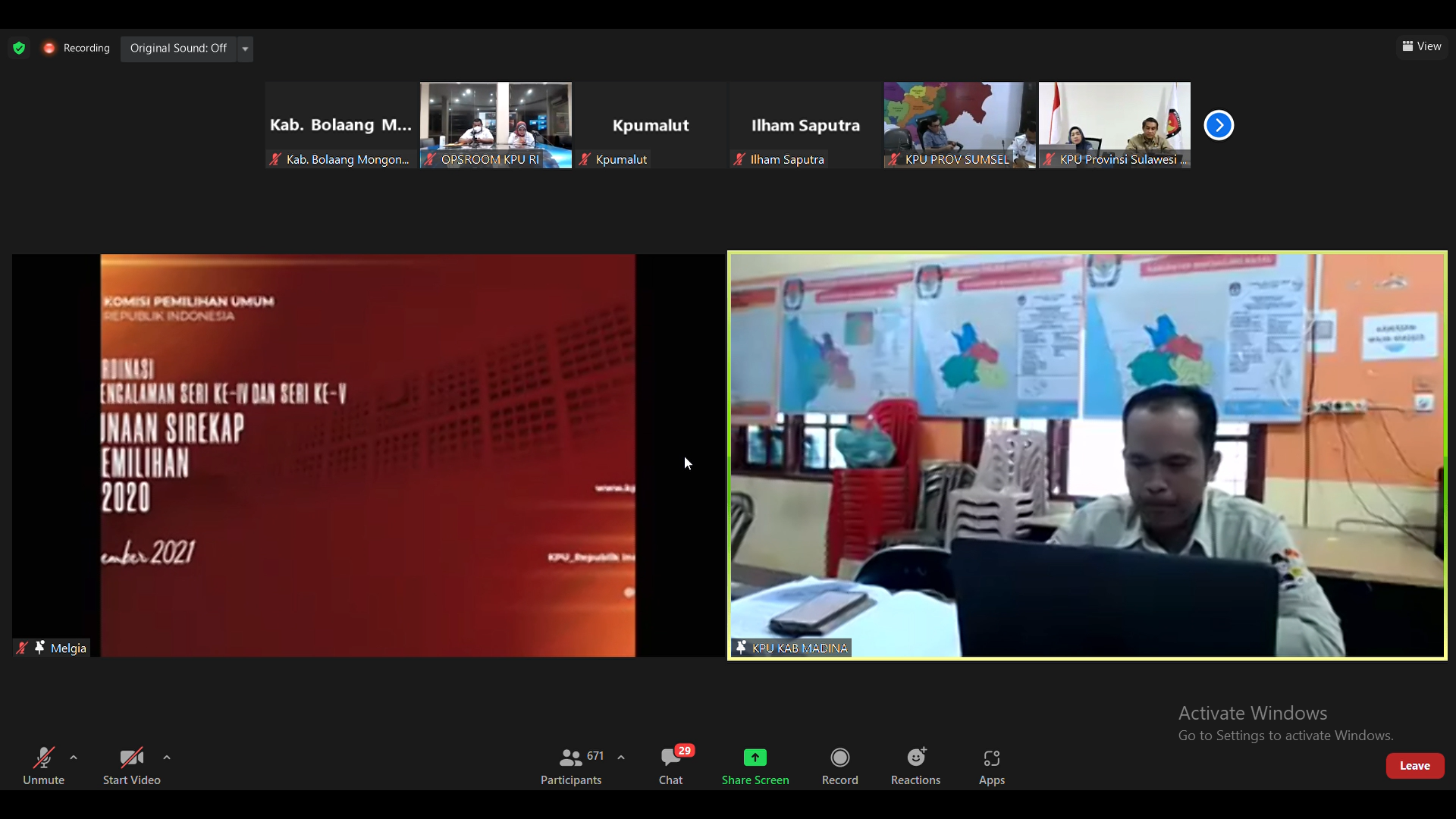Click the green encryption shield icon
The image size is (1456, 819).
[x=19, y=49]
